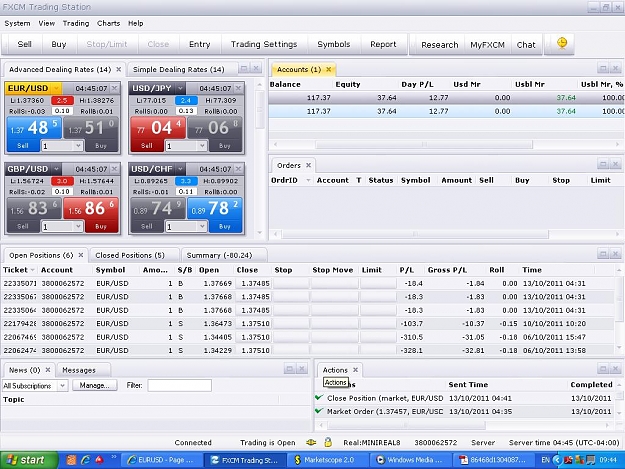Click EUR/USD Sell price 1.37485 button
The width and height of the screenshot is (625, 469).
point(34,128)
